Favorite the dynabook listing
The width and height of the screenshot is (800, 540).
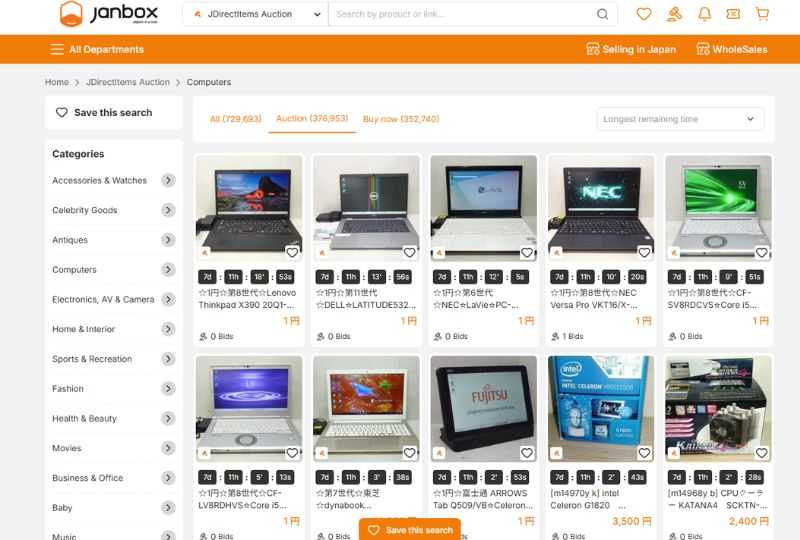[x=409, y=453]
